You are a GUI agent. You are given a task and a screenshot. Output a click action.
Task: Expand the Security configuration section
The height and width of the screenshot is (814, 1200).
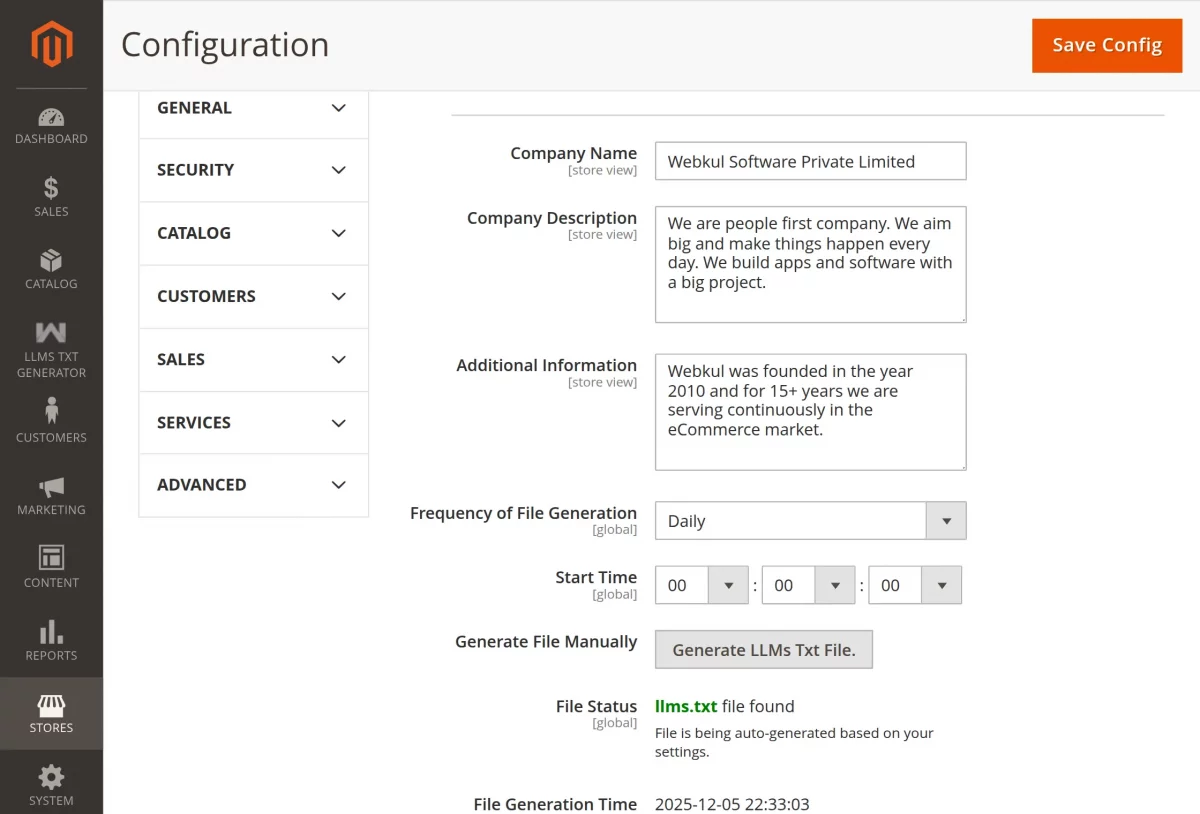coord(253,170)
